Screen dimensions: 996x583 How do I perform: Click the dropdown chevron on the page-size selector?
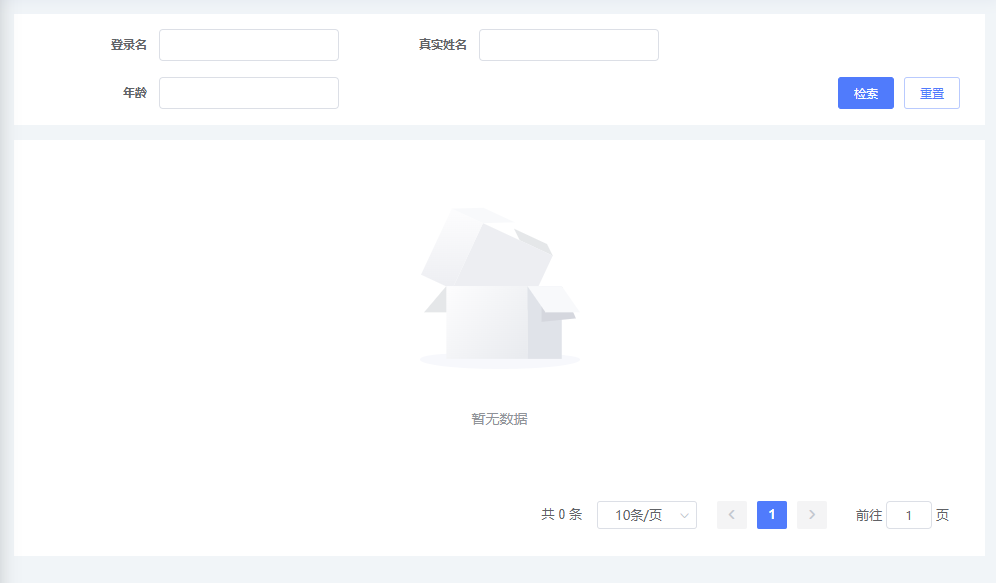point(684,515)
